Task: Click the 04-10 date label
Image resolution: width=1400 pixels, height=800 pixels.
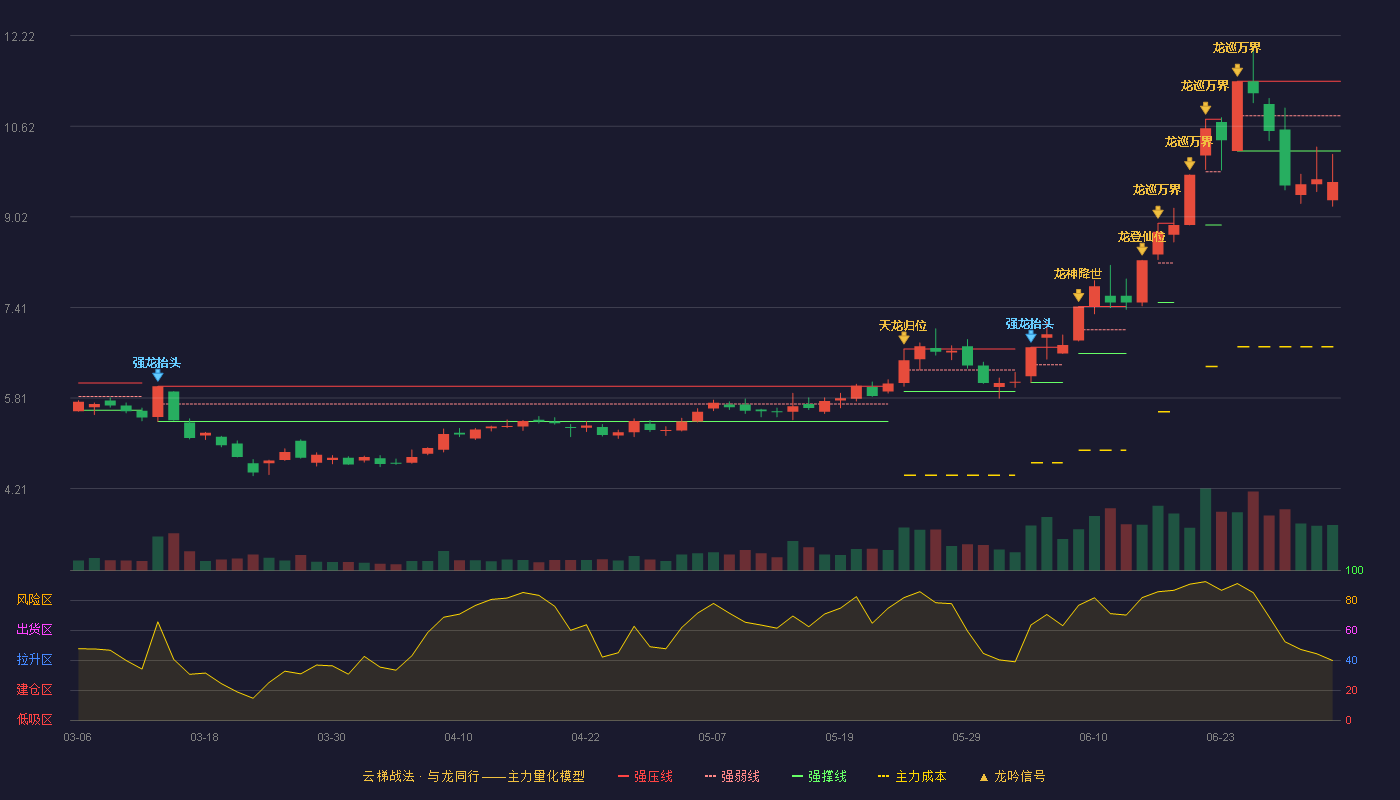Action: tap(458, 737)
